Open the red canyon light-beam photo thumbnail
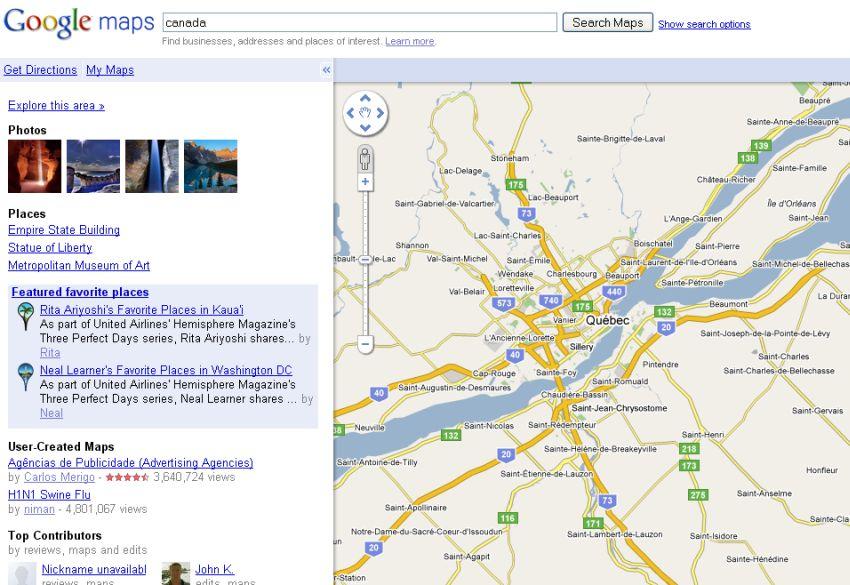850x585 pixels. [x=35, y=166]
